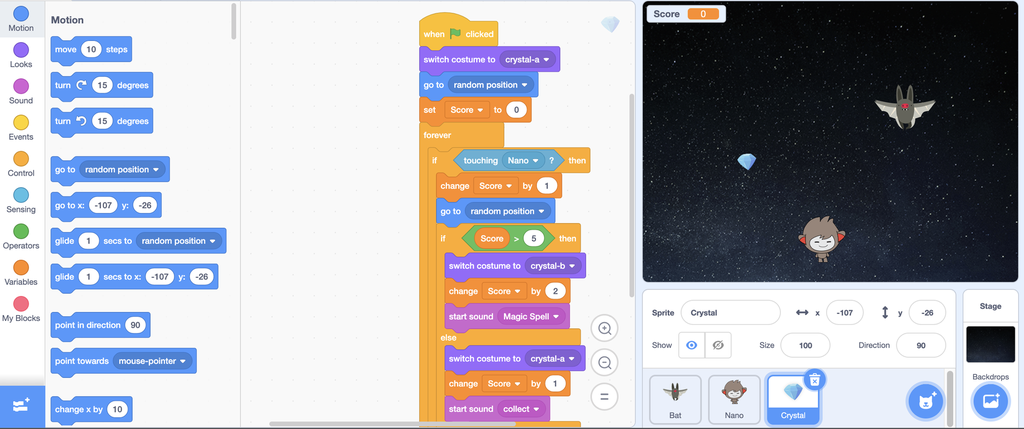Select the Looks block category

(21, 54)
